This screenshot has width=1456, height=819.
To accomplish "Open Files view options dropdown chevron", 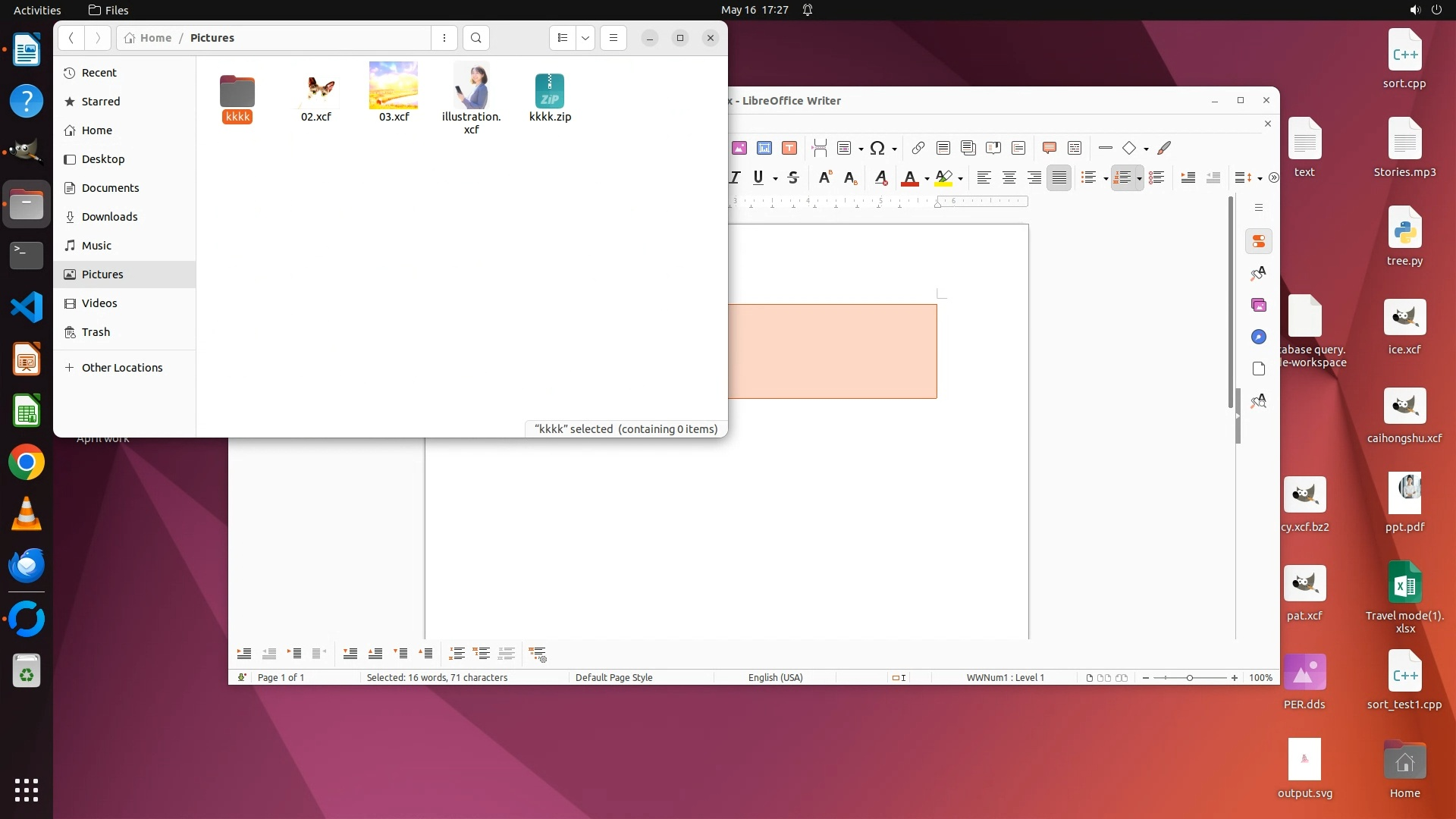I will pos(585,38).
